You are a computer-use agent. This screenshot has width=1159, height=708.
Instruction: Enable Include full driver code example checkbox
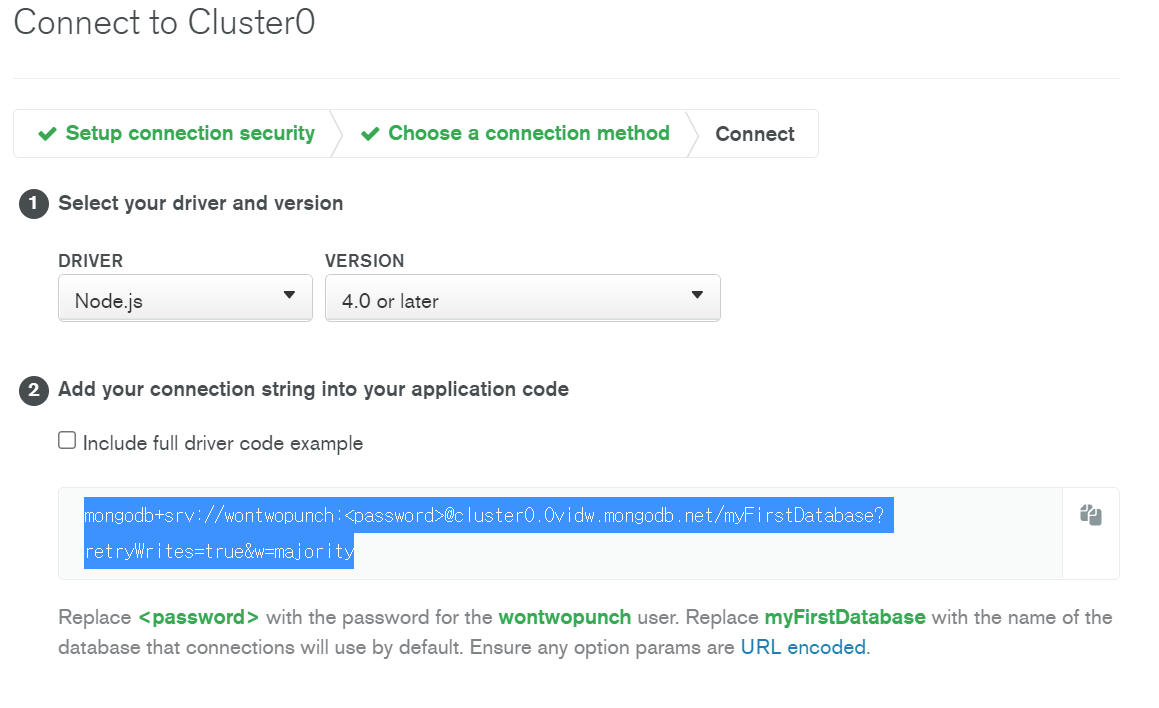(x=67, y=440)
